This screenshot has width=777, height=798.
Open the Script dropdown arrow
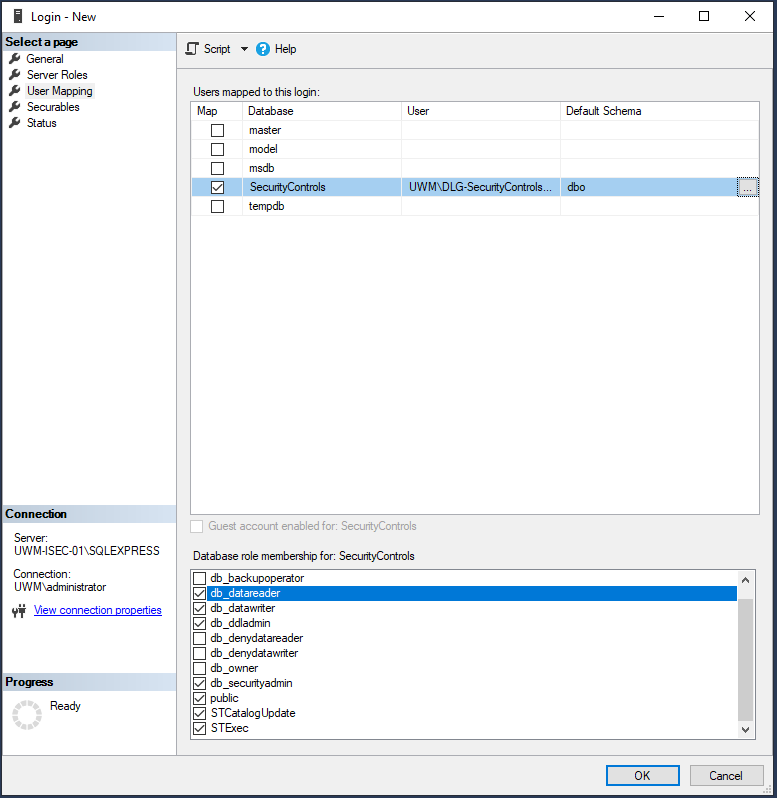(x=244, y=49)
